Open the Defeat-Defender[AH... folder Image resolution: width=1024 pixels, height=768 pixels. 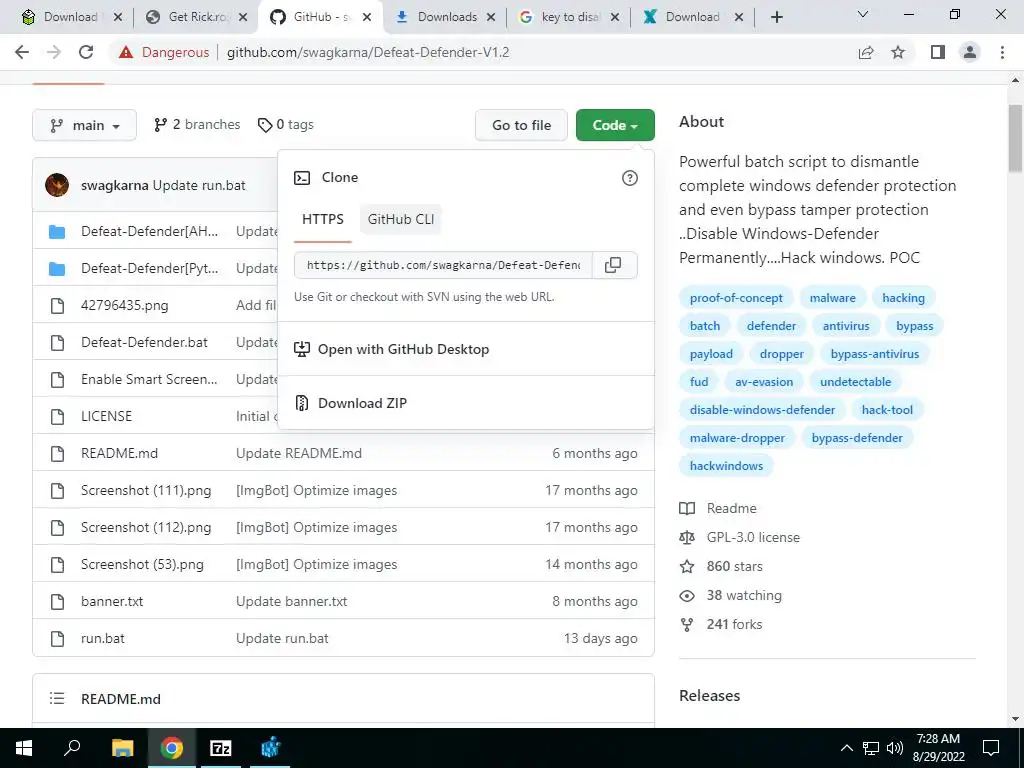150,231
